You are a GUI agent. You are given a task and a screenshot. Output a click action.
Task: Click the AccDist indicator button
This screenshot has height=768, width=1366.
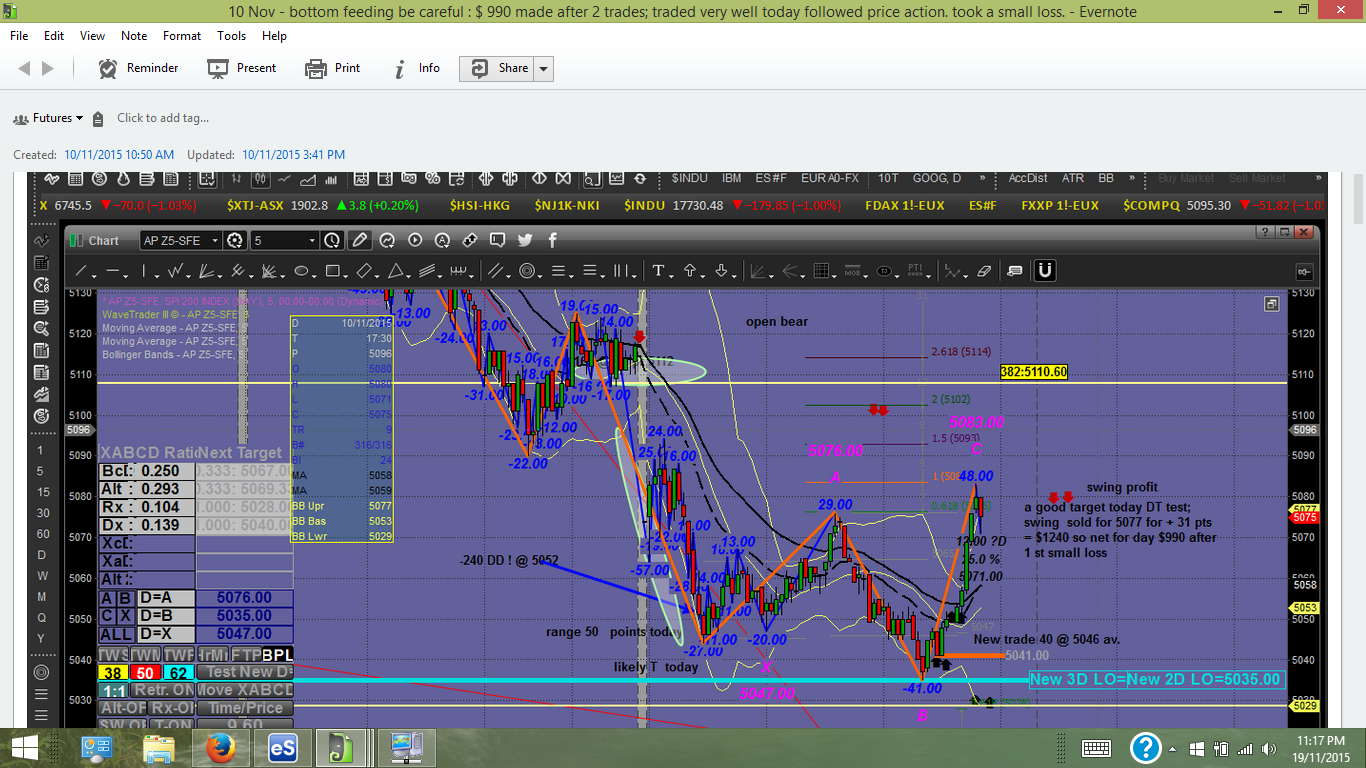pyautogui.click(x=1028, y=178)
